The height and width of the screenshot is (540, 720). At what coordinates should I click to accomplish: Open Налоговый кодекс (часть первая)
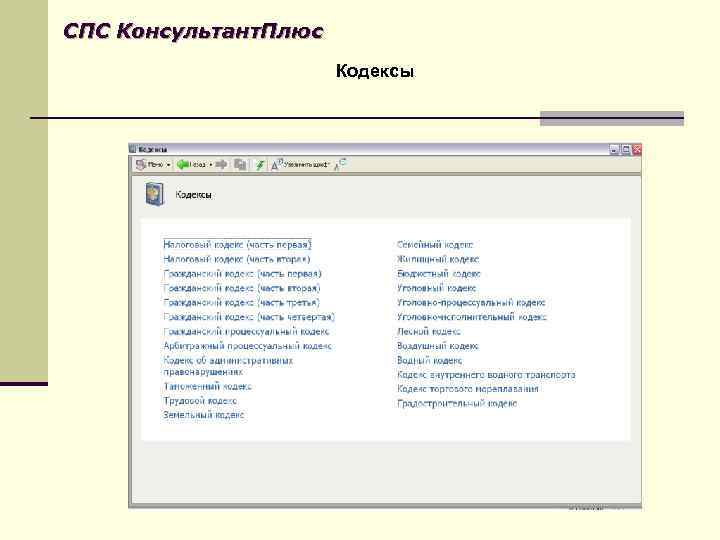click(237, 245)
